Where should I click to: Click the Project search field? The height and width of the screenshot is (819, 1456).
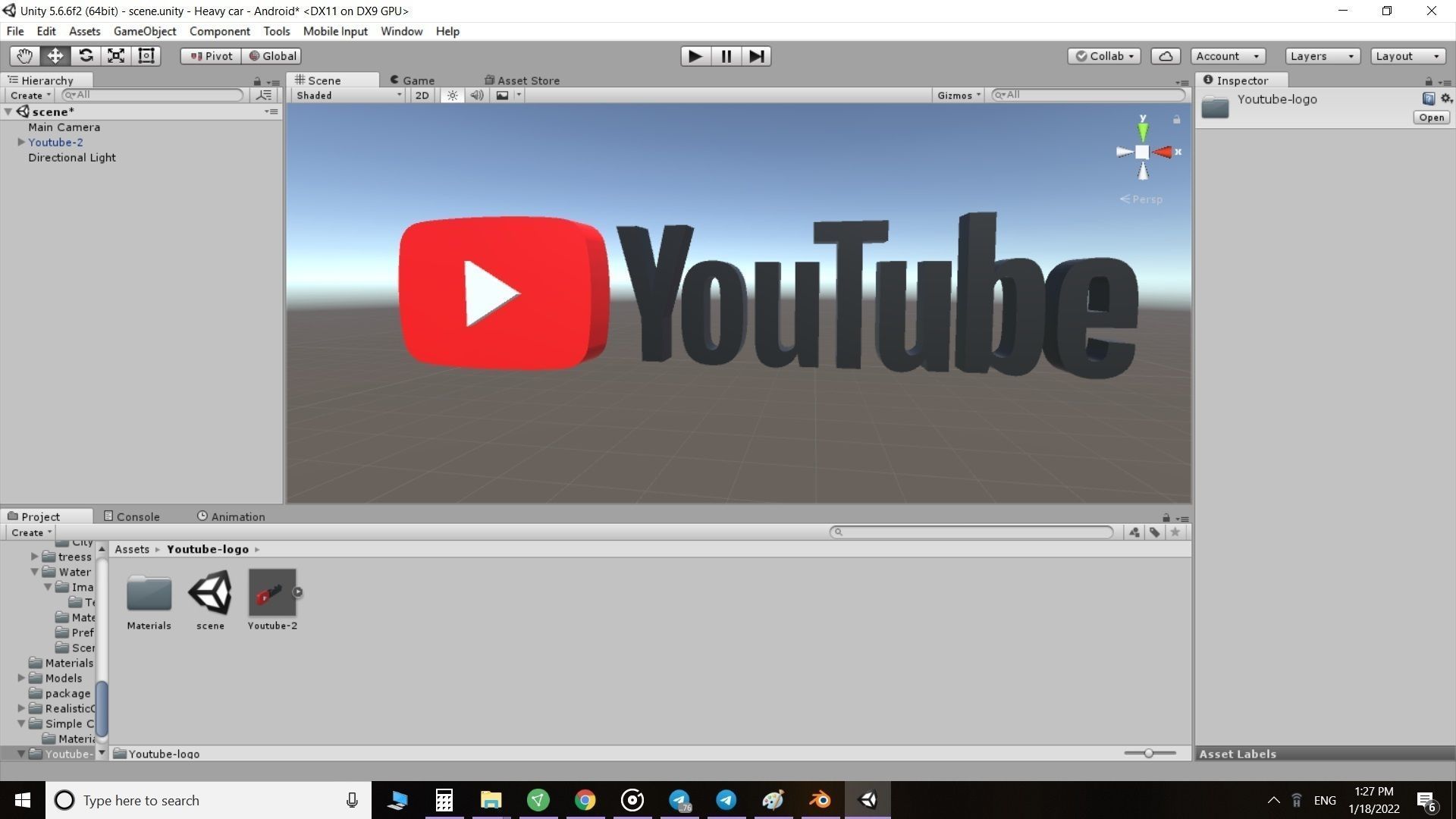(971, 532)
